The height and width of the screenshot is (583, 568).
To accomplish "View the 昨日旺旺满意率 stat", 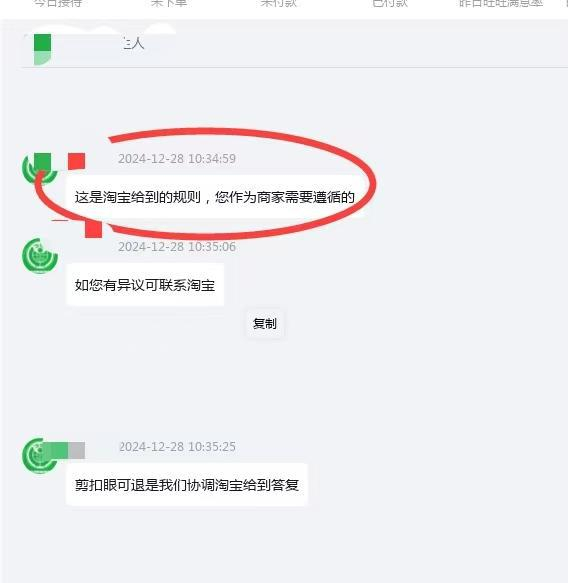I will (501, 3).
